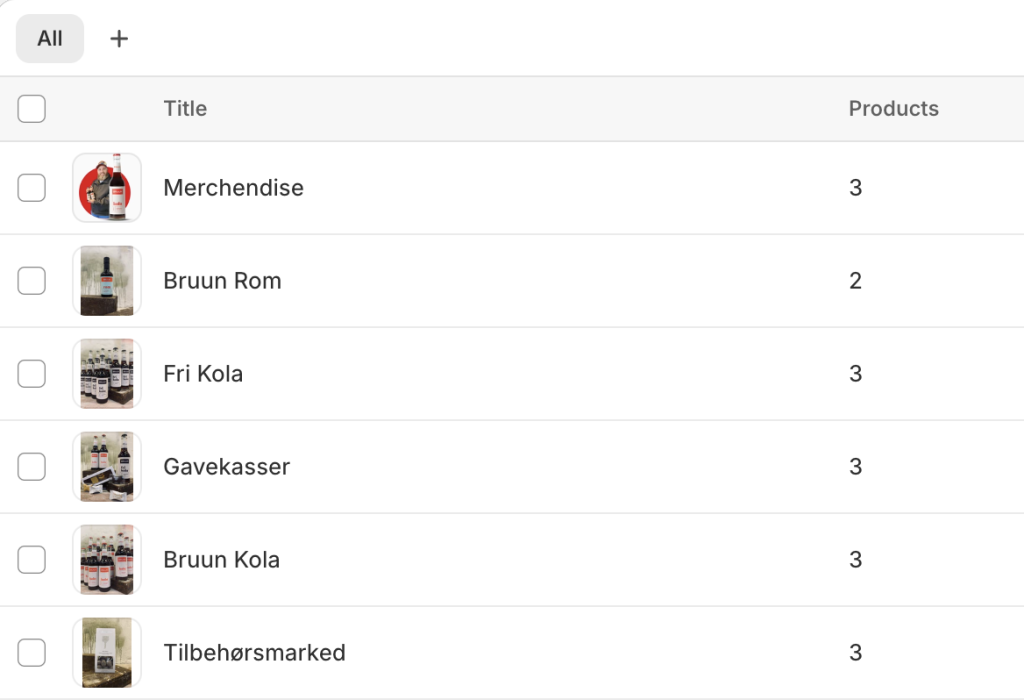Check the Bruun Rom row checkbox
This screenshot has width=1024, height=700.
tap(31, 281)
